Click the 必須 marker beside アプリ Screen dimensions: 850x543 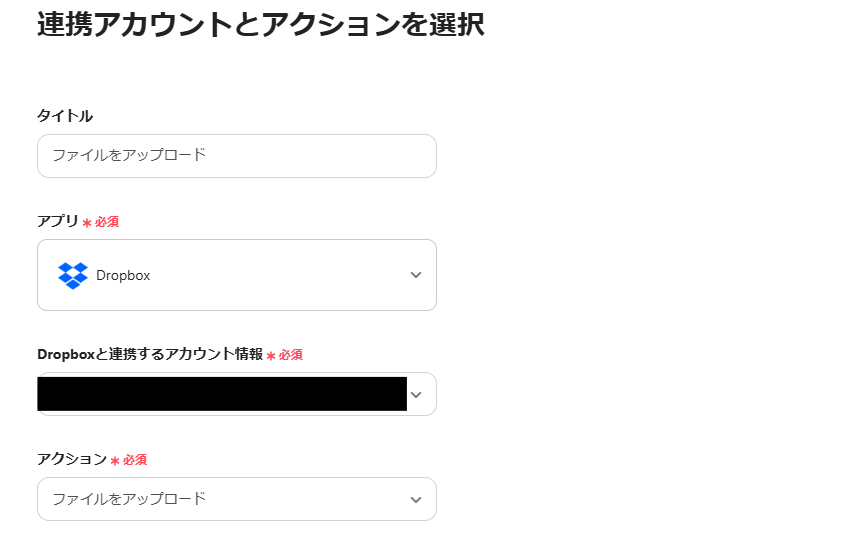tap(107, 222)
